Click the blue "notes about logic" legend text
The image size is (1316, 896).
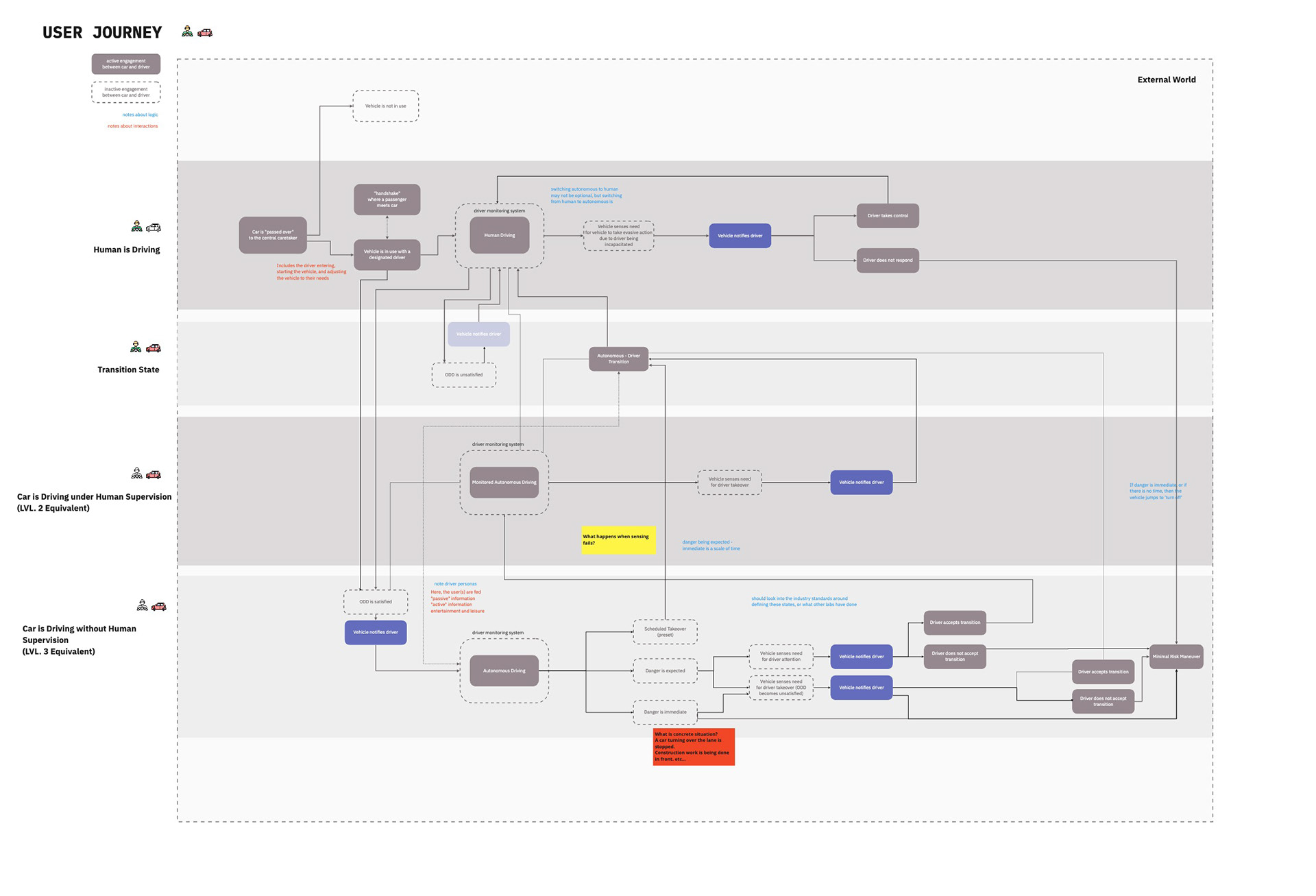pyautogui.click(x=141, y=114)
